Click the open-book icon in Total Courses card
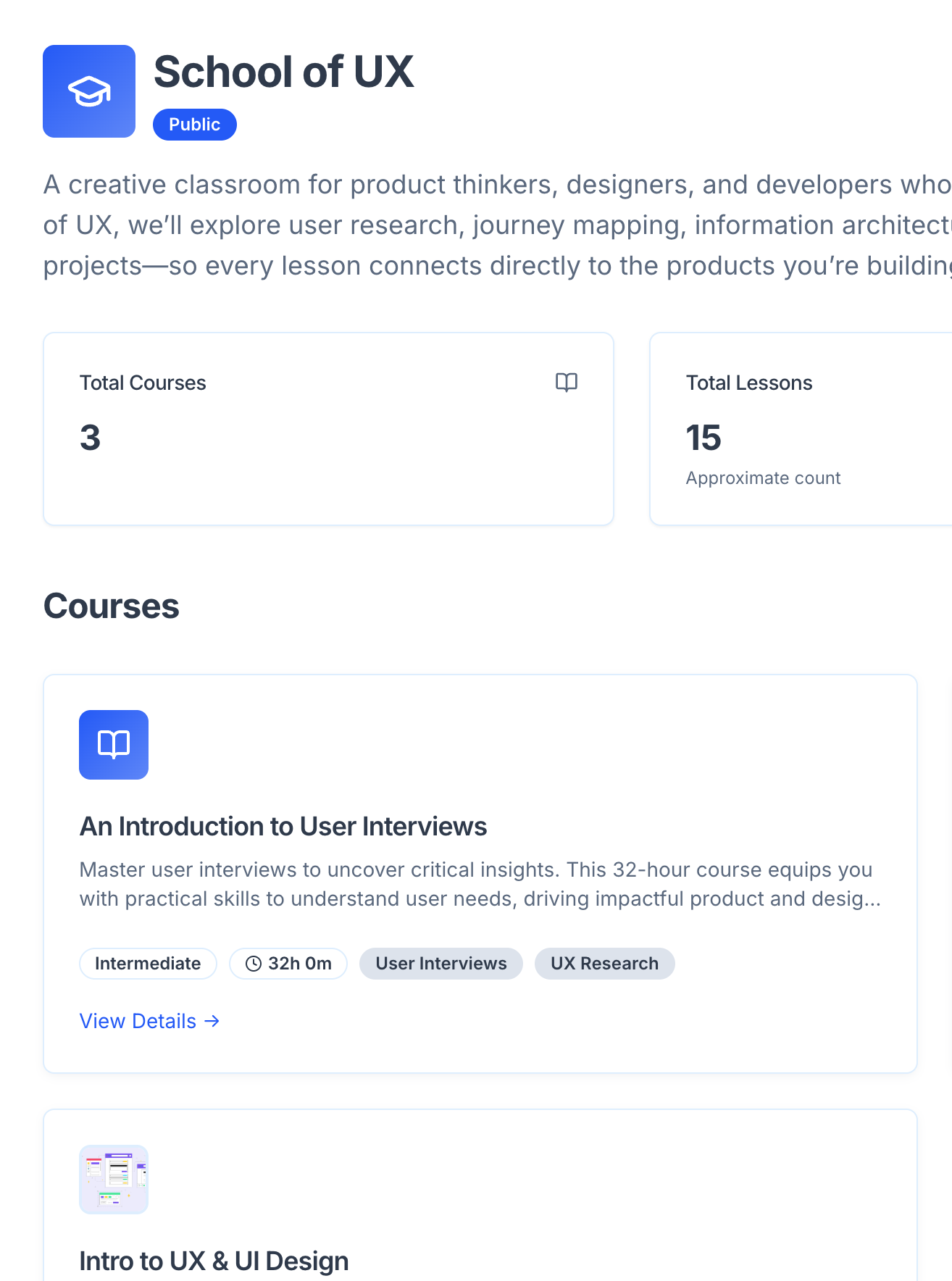Image resolution: width=952 pixels, height=1281 pixels. 566,382
